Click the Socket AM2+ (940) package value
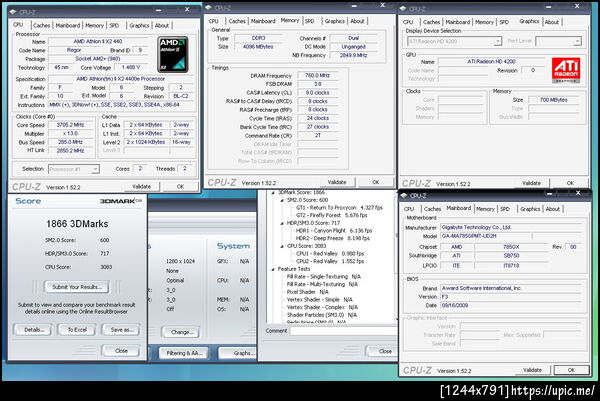This screenshot has width=600, height=401. tap(98, 59)
